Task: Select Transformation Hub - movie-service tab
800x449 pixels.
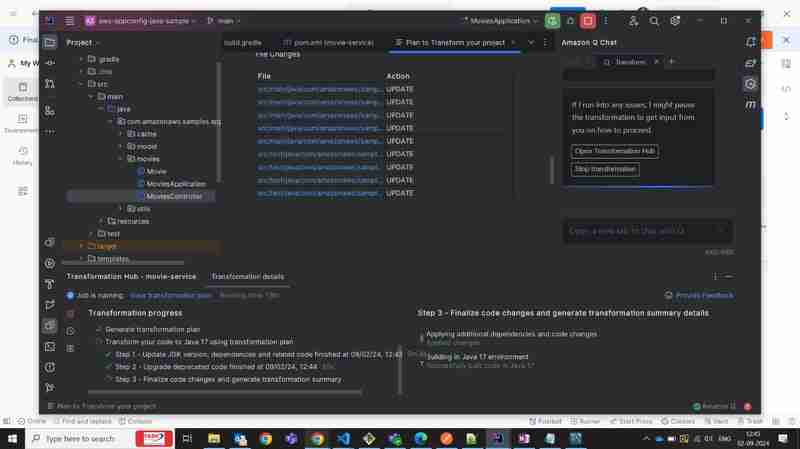Action: (131, 277)
